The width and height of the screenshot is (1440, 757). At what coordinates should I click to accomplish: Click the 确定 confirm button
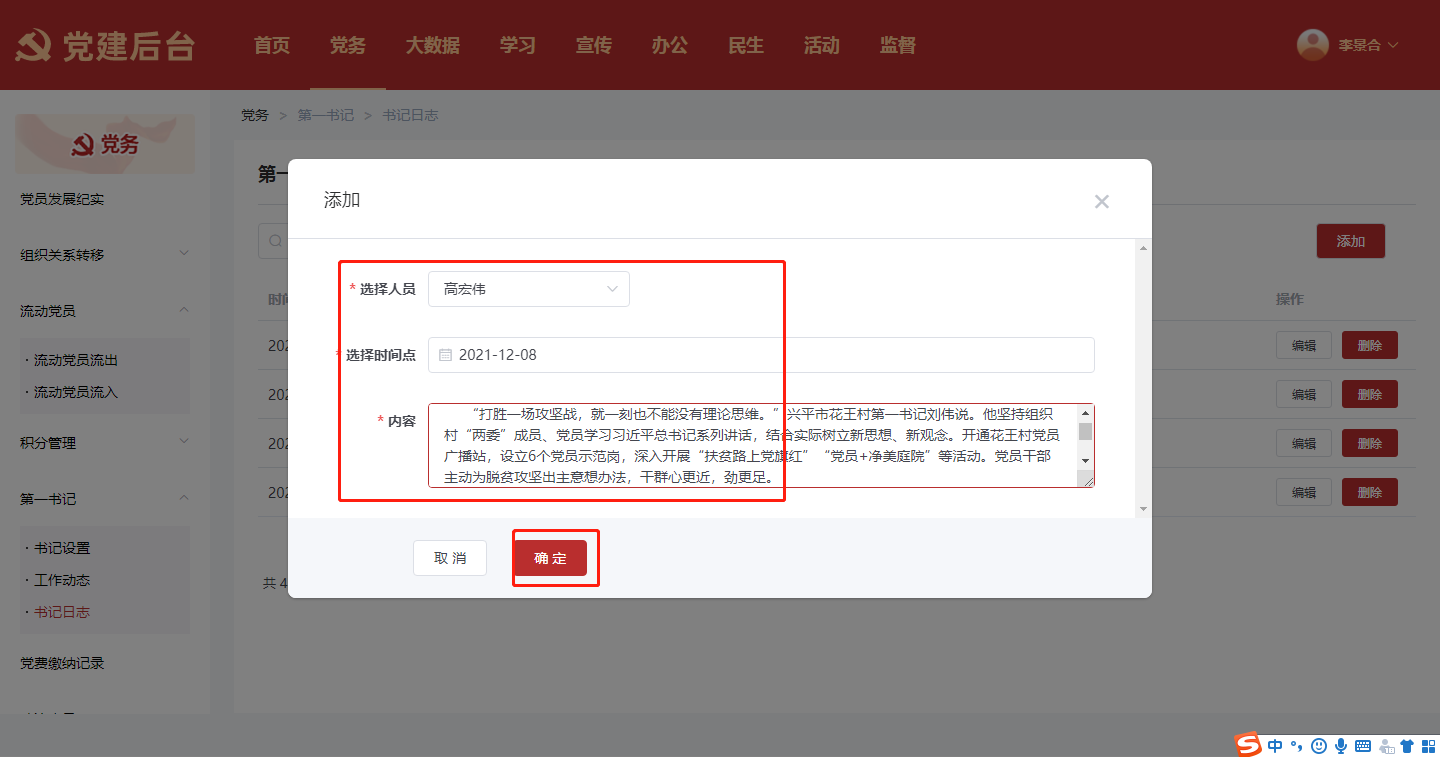point(550,558)
